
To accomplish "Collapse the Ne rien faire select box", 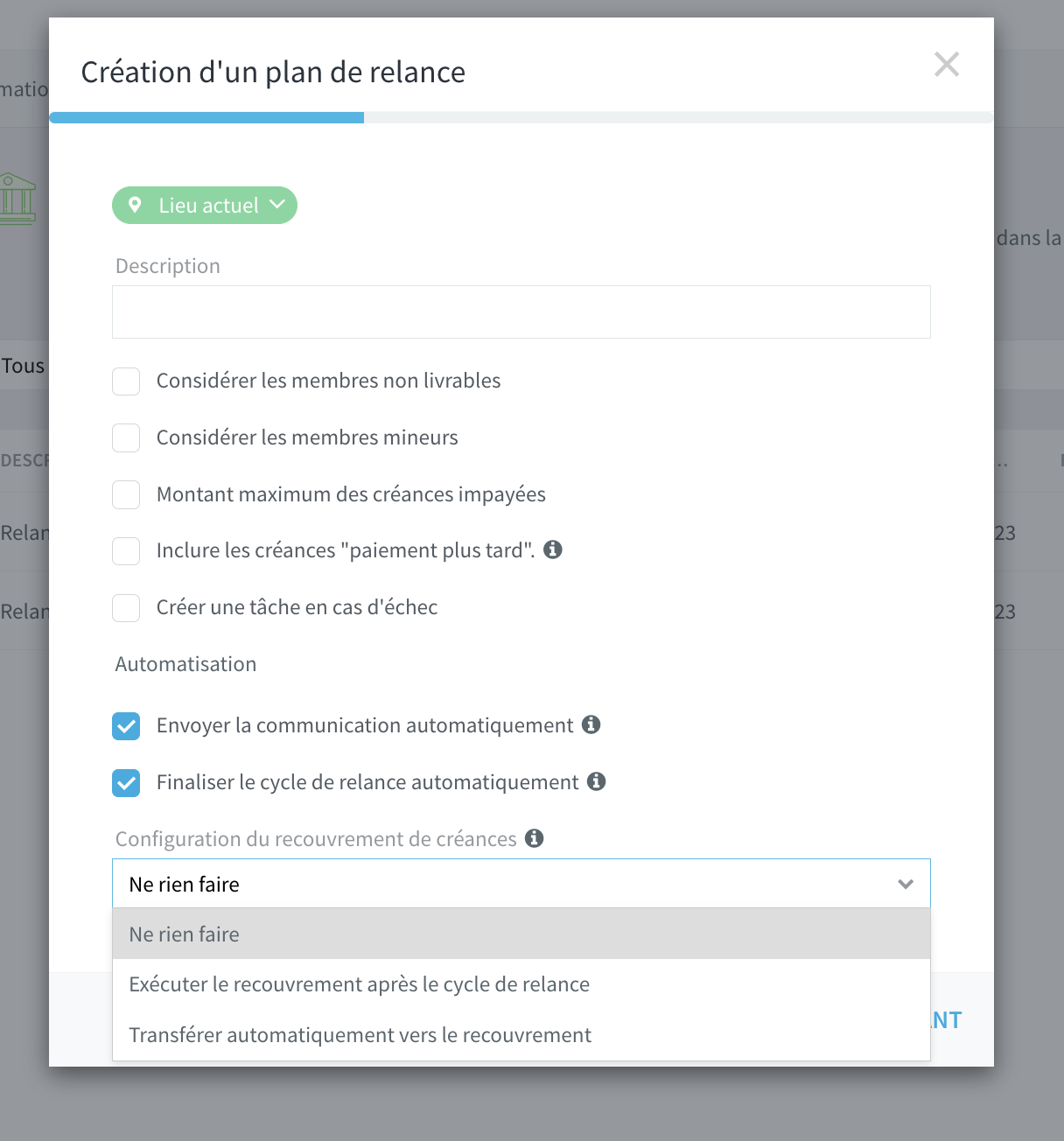I will pos(521,884).
